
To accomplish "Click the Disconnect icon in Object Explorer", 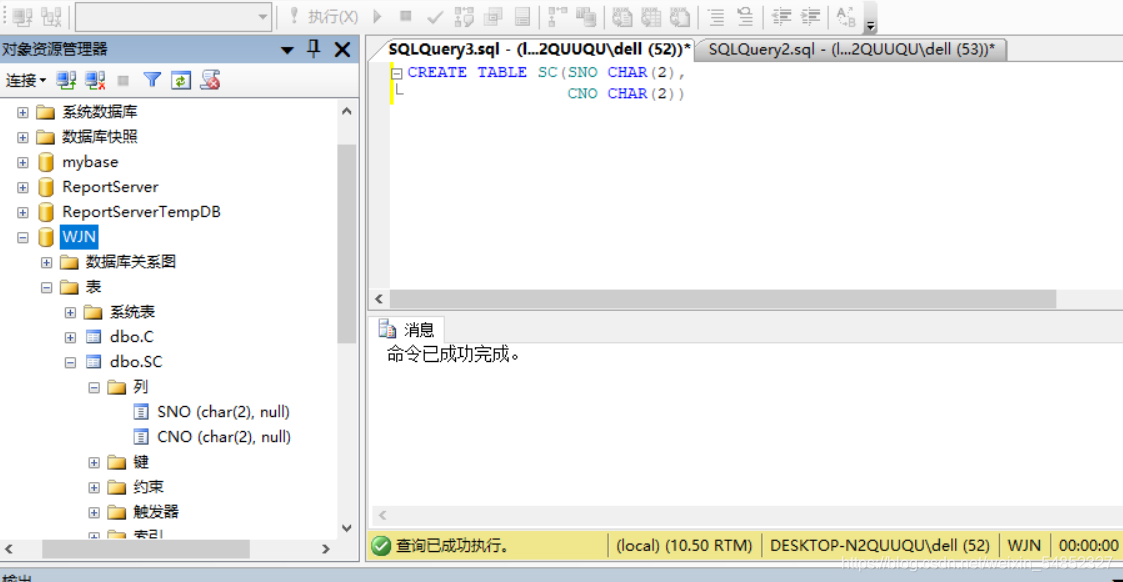I will click(95, 80).
